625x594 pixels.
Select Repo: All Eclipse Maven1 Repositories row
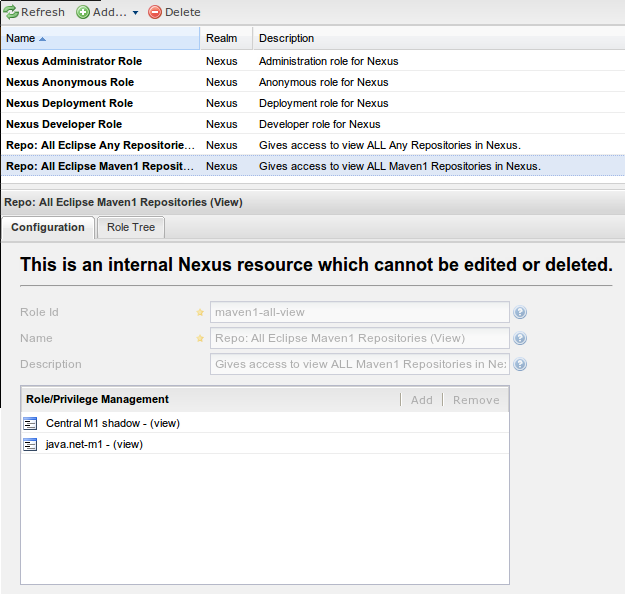pyautogui.click(x=313, y=166)
